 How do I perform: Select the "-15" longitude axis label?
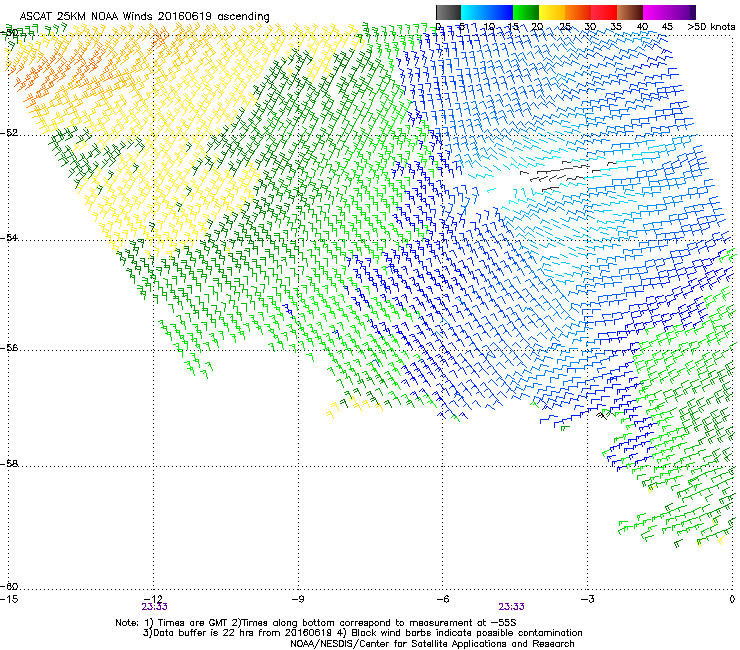[x=8, y=599]
